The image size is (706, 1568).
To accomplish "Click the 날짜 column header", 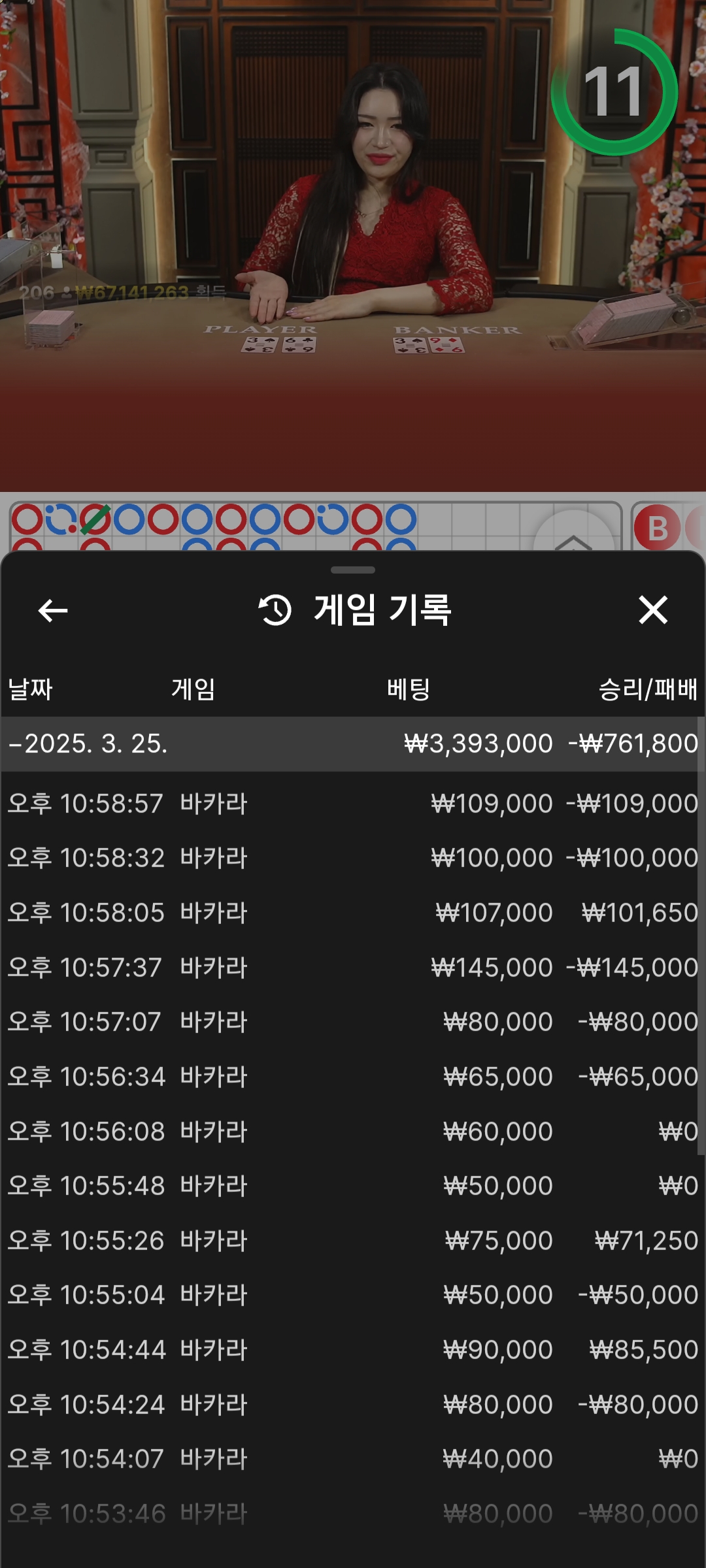I will (30, 689).
